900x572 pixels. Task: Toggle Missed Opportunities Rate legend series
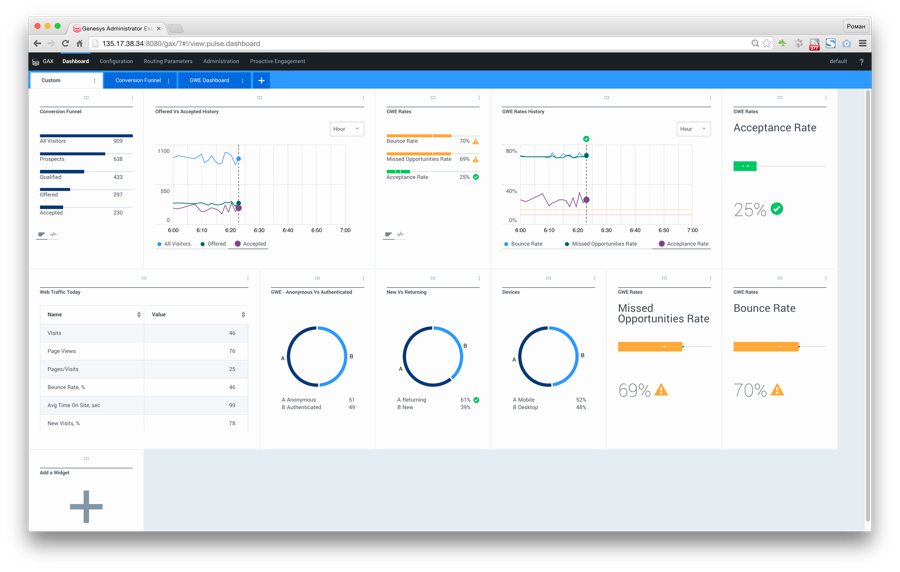tap(601, 244)
